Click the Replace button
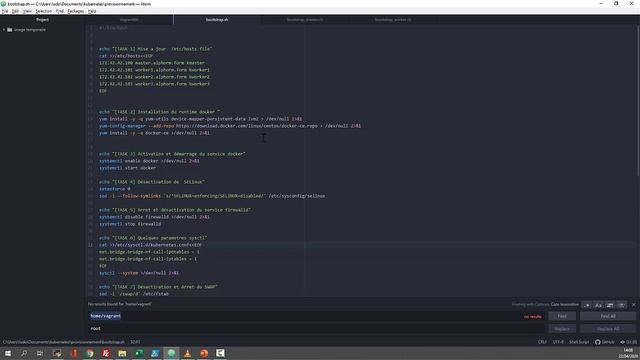The image size is (640, 360). click(x=562, y=329)
